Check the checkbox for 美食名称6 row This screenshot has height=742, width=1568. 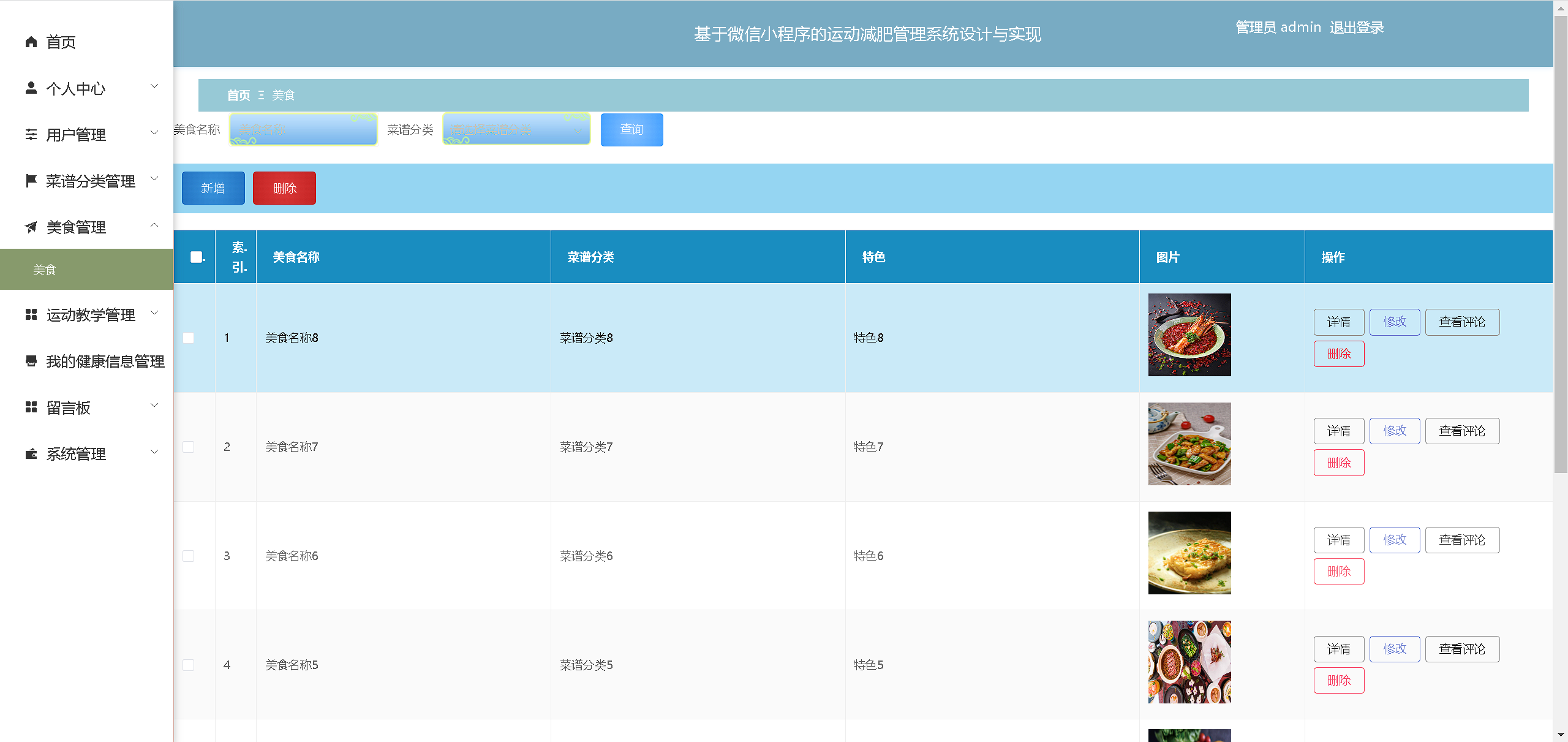[x=189, y=556]
